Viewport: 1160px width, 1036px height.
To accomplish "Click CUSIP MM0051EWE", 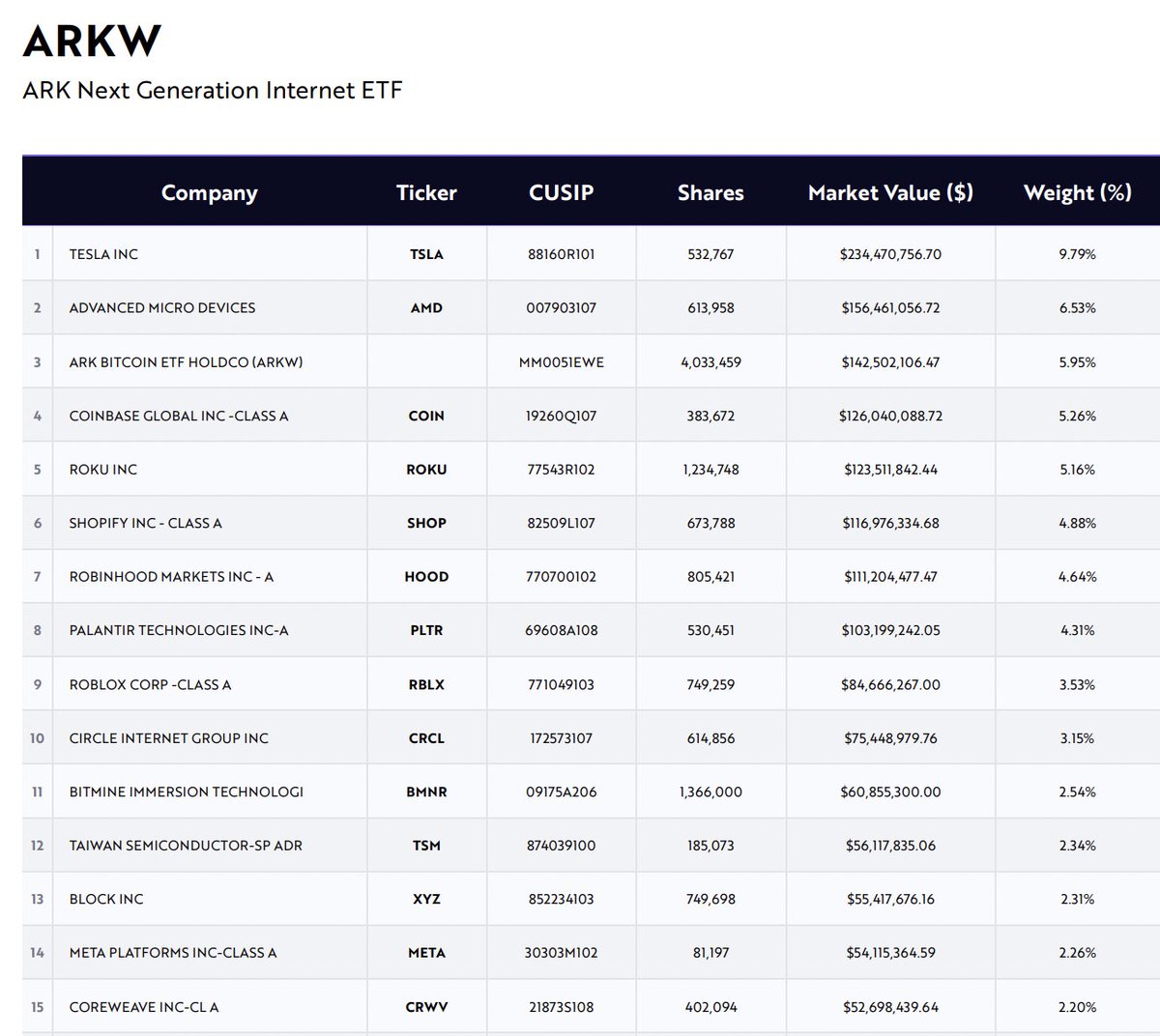I will pyautogui.click(x=562, y=362).
